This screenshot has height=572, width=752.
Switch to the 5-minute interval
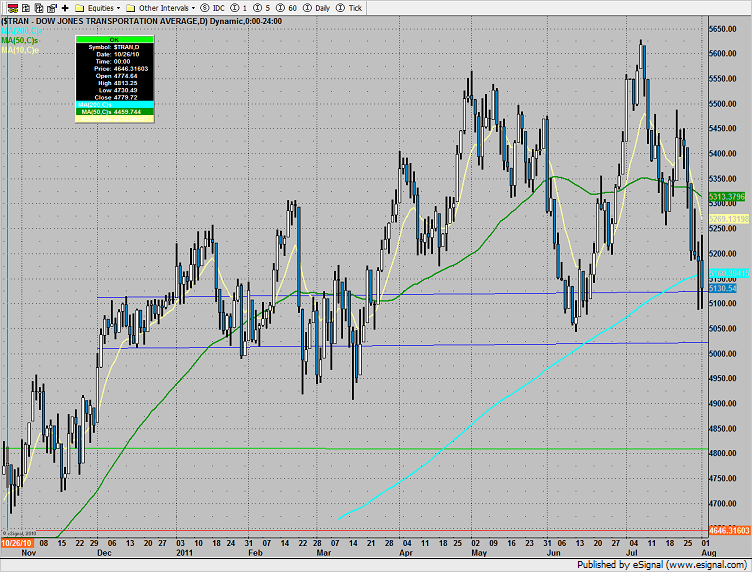[x=262, y=8]
